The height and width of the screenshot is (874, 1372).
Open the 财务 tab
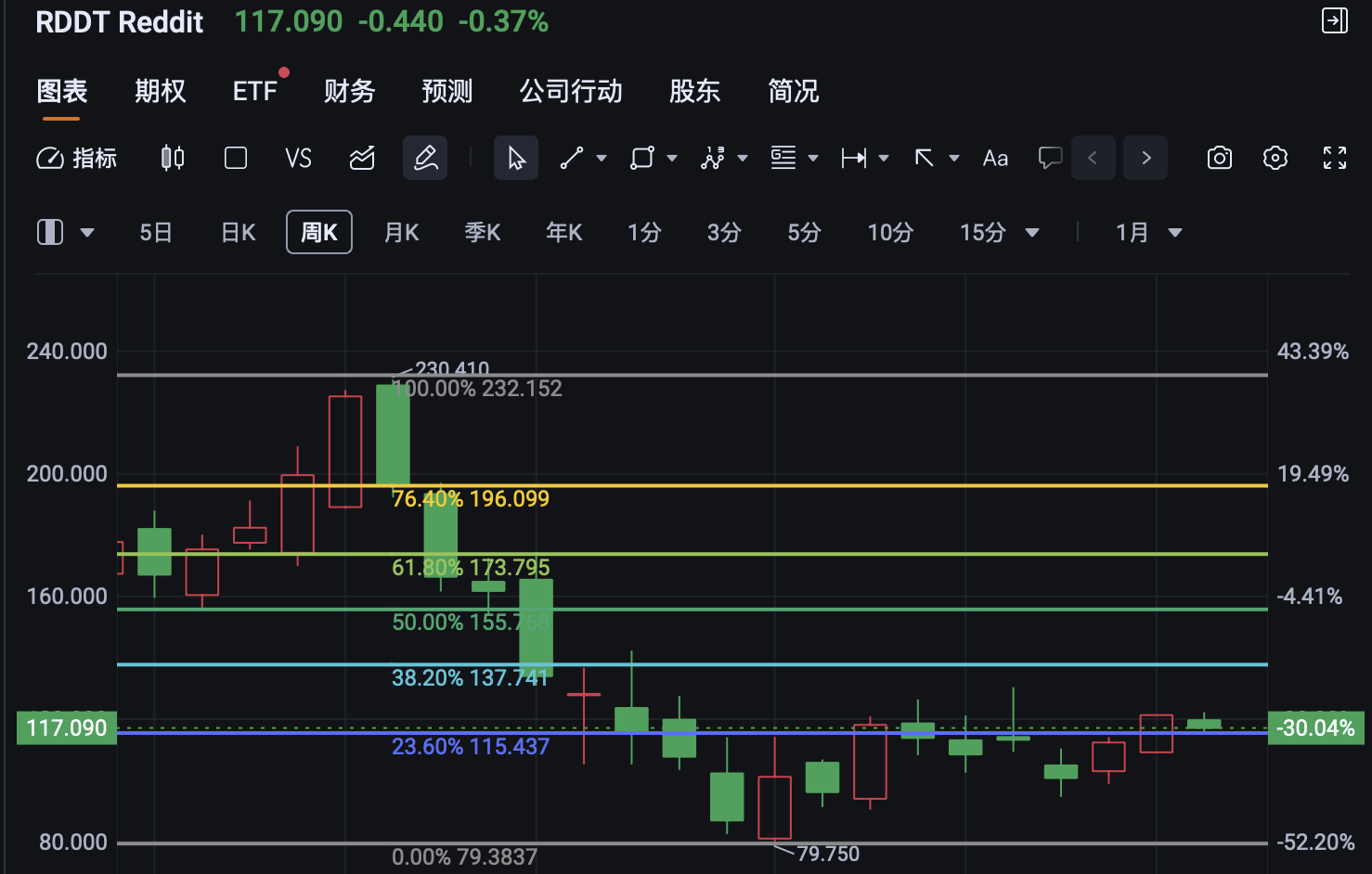pyautogui.click(x=349, y=91)
